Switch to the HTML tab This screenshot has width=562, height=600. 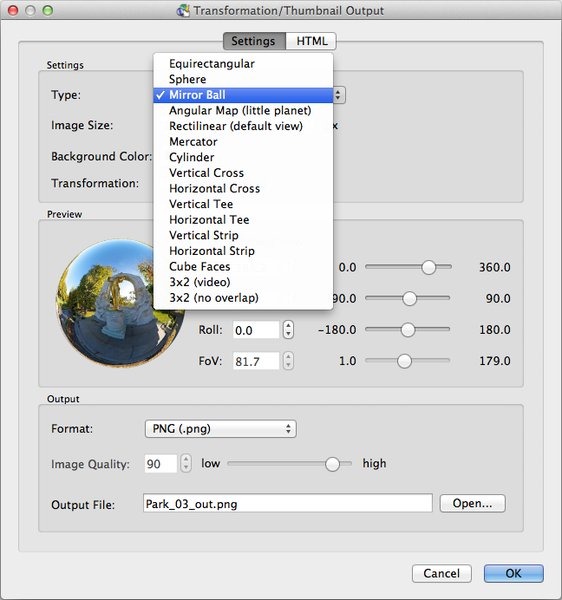pos(311,41)
